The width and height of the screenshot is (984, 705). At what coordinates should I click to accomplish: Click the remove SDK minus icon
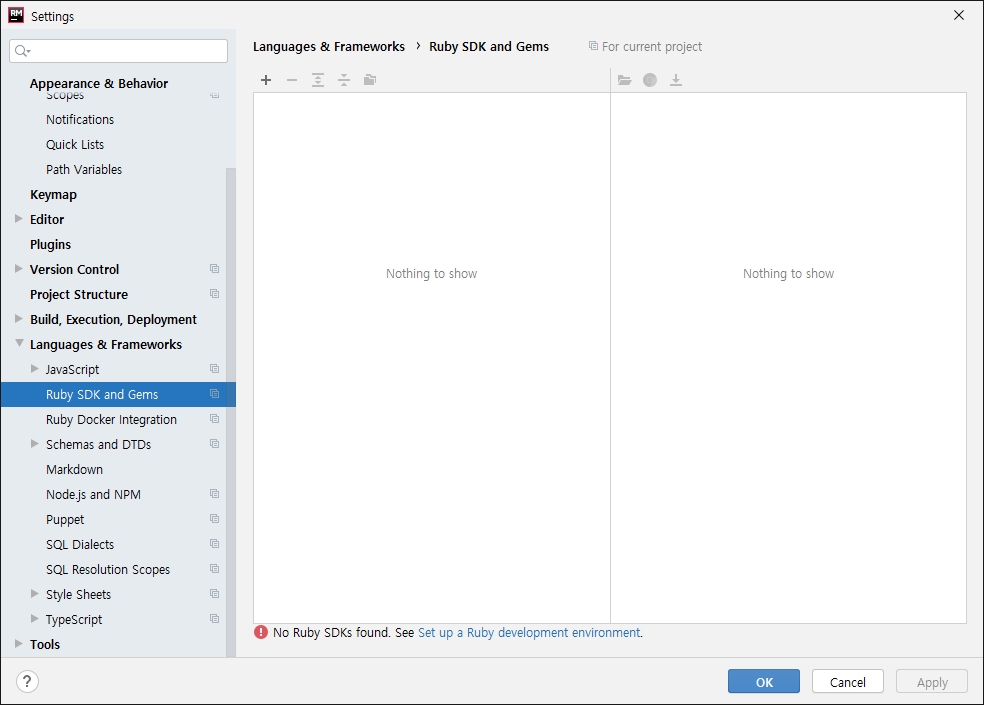(292, 80)
